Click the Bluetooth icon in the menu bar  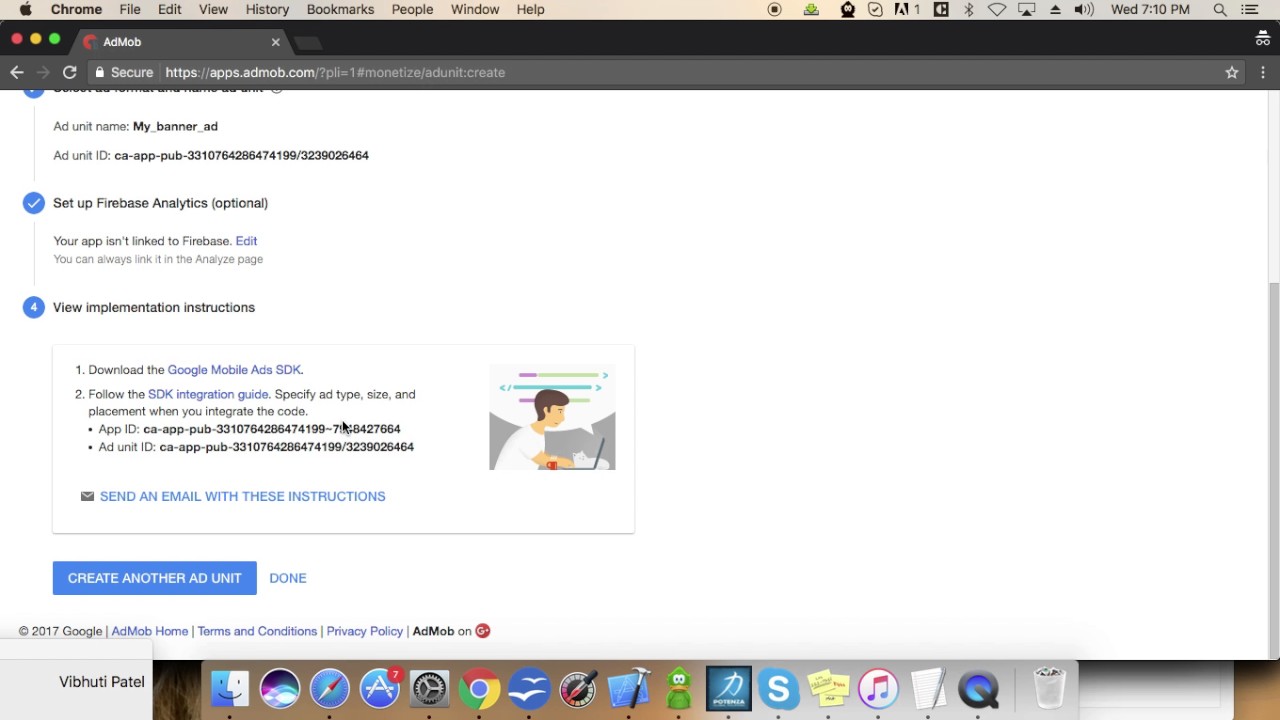pyautogui.click(x=968, y=10)
